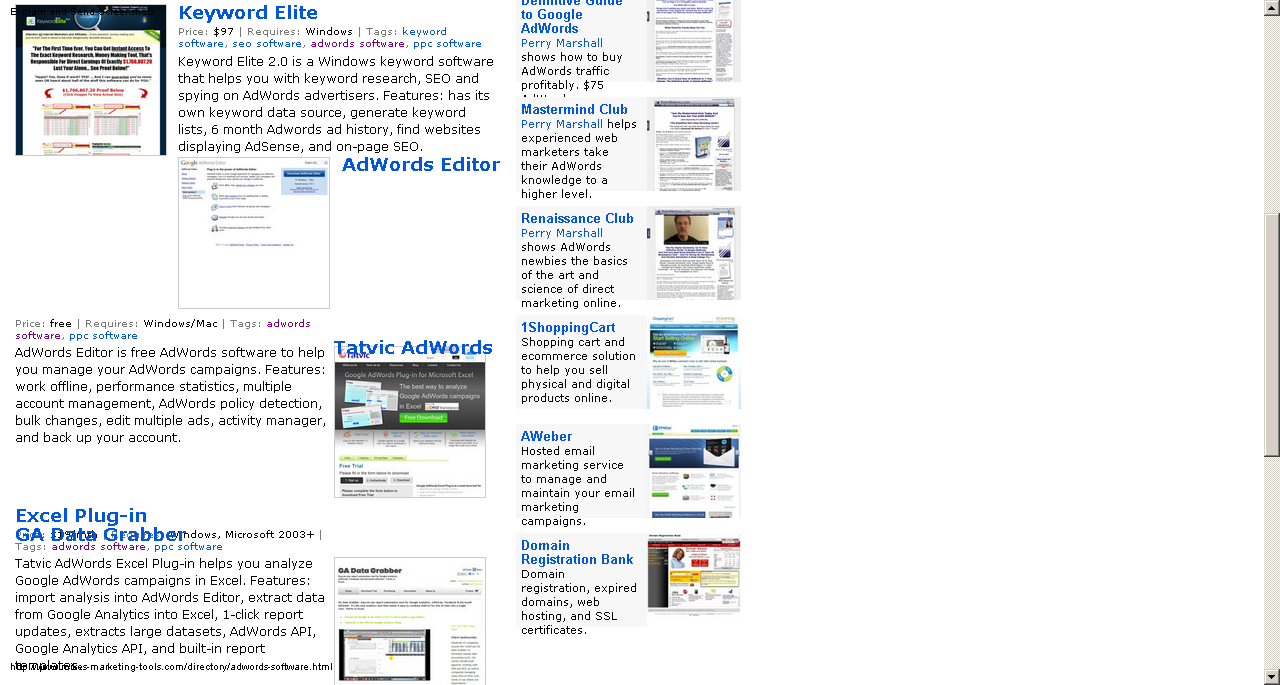This screenshot has height=685, width=1280.
Task: Open the AWeber link
Action: (547, 437)
